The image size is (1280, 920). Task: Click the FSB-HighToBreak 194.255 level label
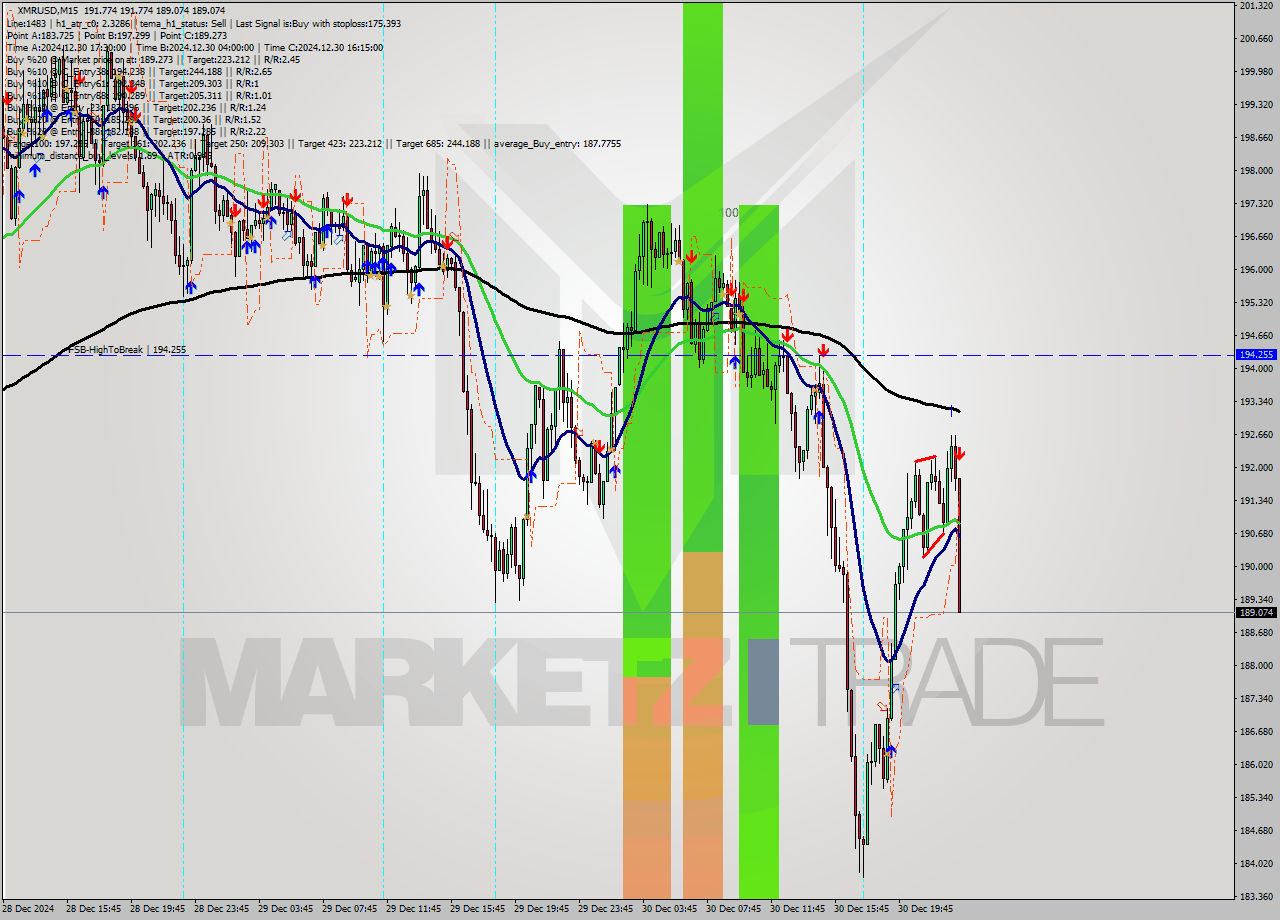pos(127,350)
